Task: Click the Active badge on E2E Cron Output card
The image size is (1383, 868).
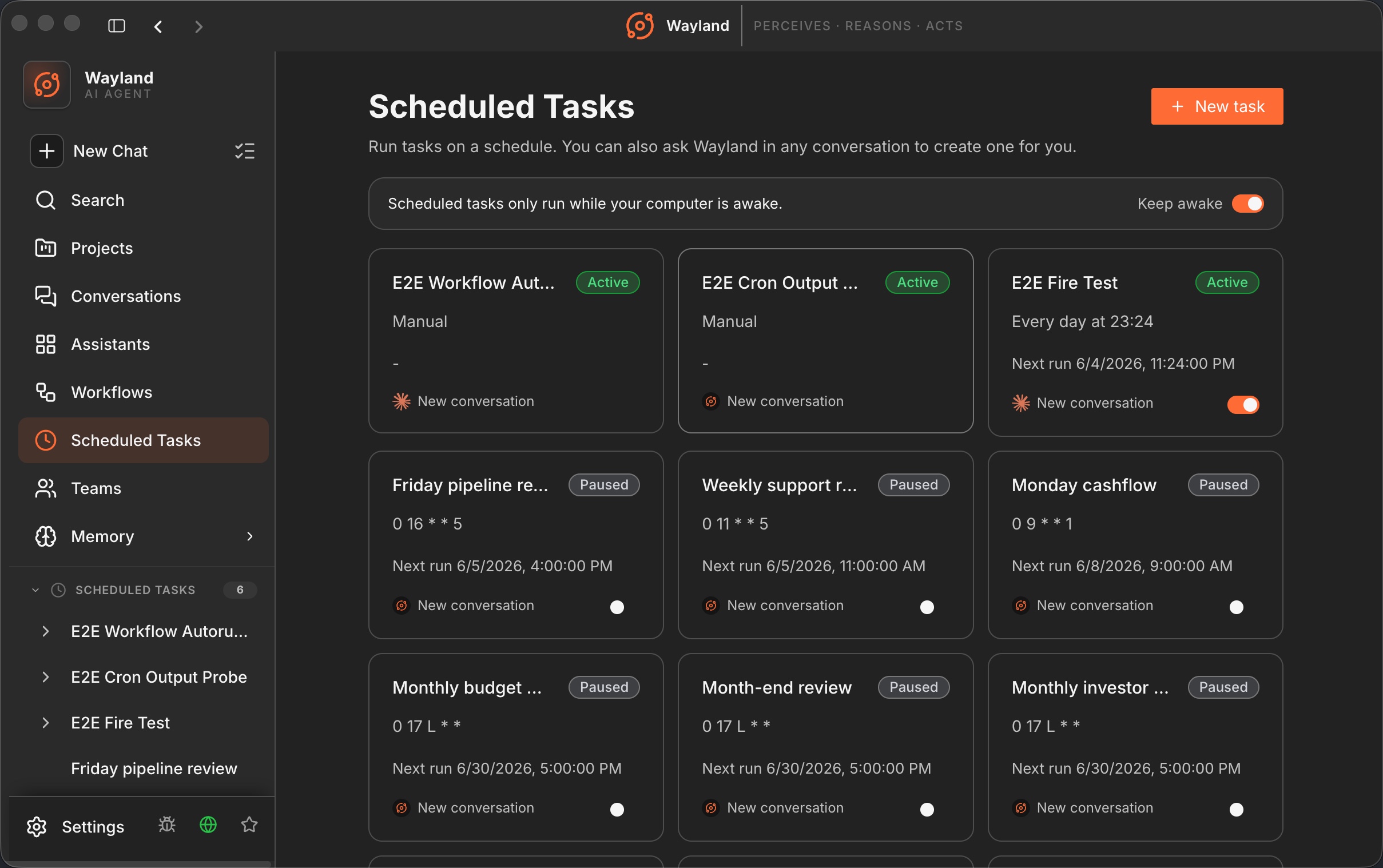Action: coord(917,282)
